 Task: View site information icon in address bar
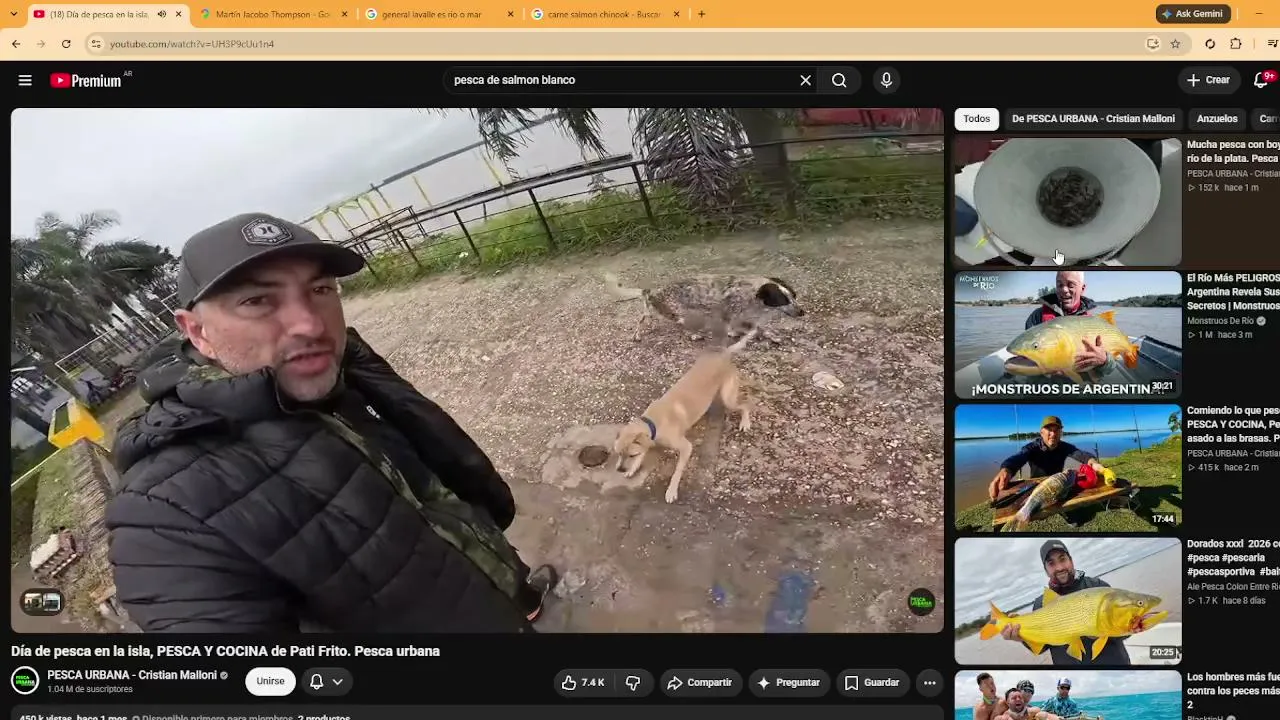[x=96, y=44]
